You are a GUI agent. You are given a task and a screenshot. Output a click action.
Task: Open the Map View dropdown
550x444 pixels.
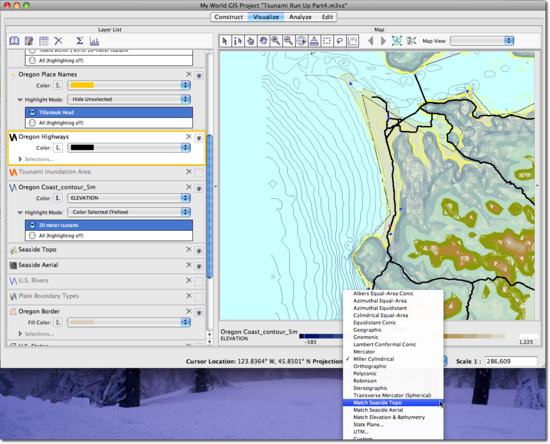482,41
